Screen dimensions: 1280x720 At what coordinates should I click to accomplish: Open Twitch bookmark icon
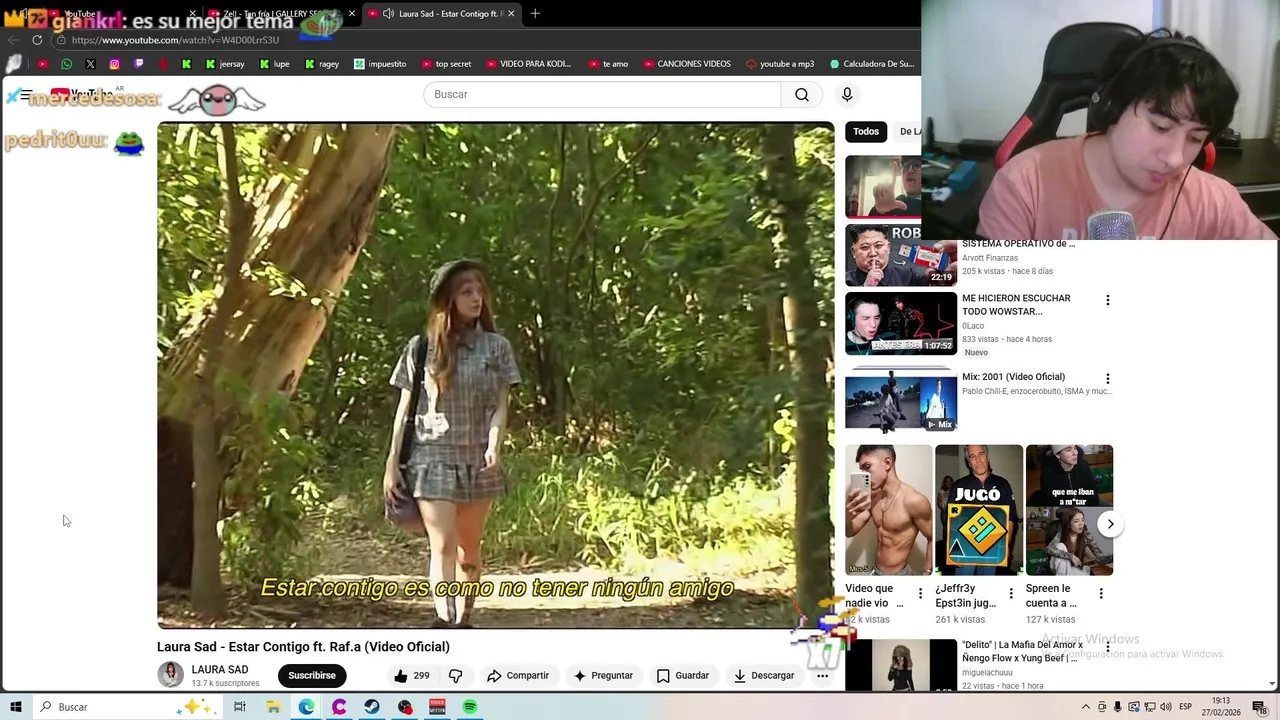coord(138,64)
